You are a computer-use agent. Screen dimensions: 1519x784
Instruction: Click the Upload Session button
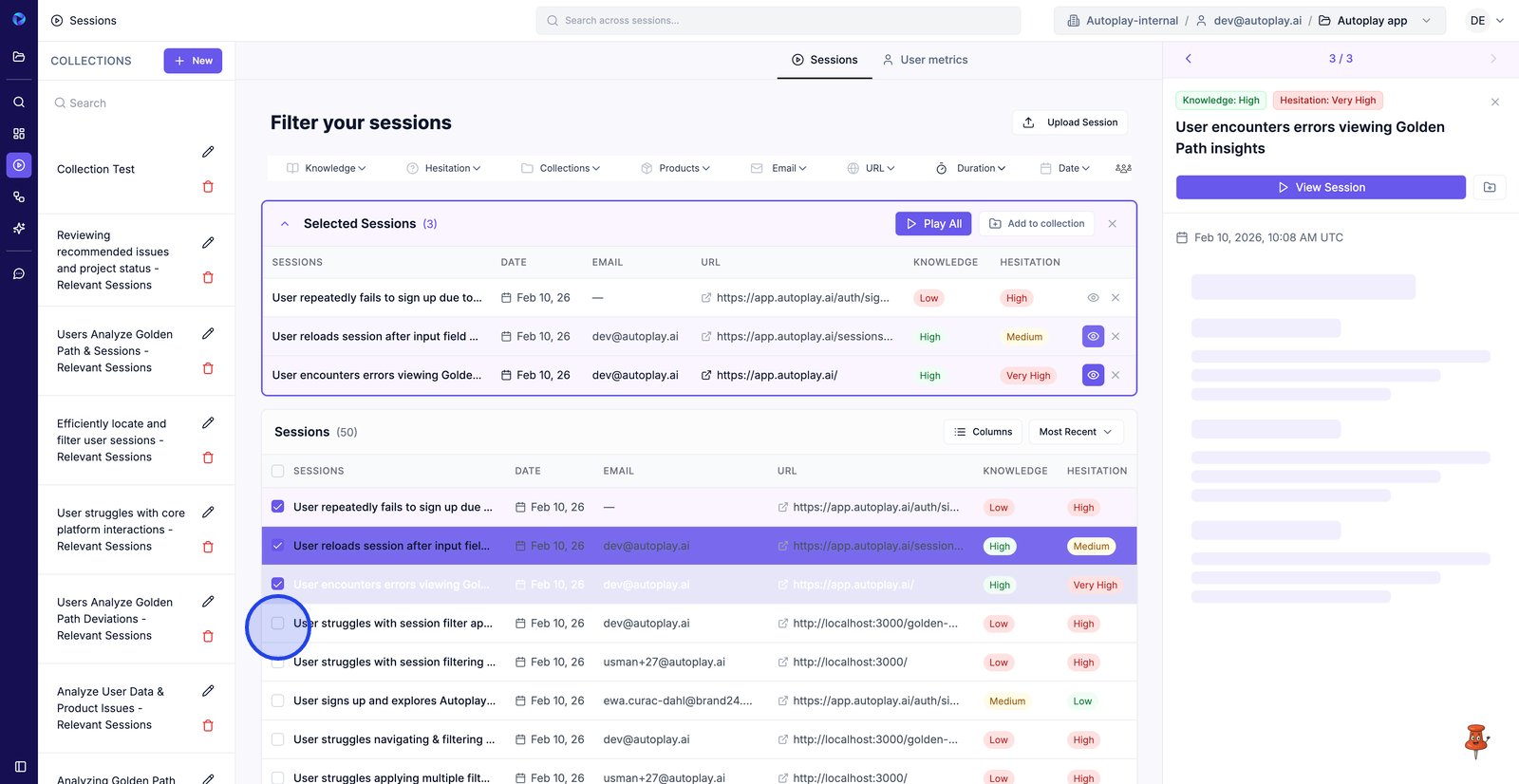click(1070, 122)
